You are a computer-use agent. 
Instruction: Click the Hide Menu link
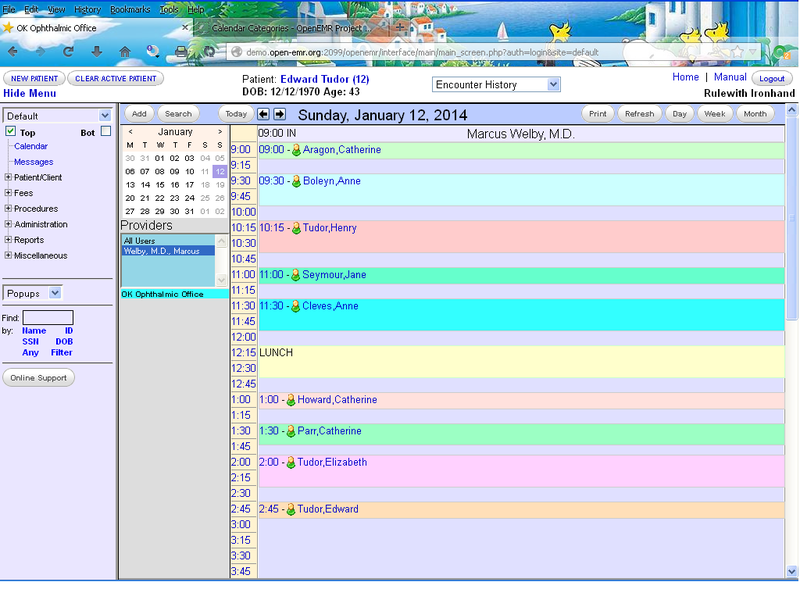pos(30,93)
